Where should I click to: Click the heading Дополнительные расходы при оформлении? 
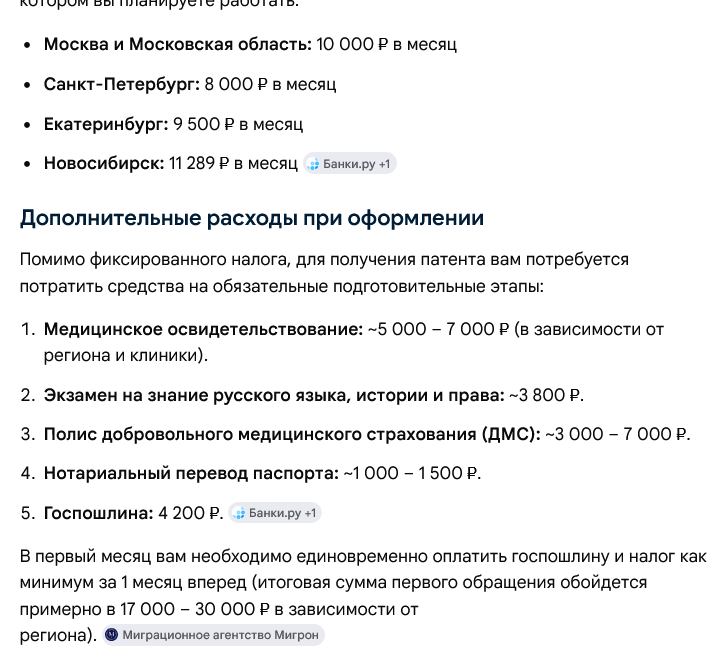pyautogui.click(x=252, y=218)
